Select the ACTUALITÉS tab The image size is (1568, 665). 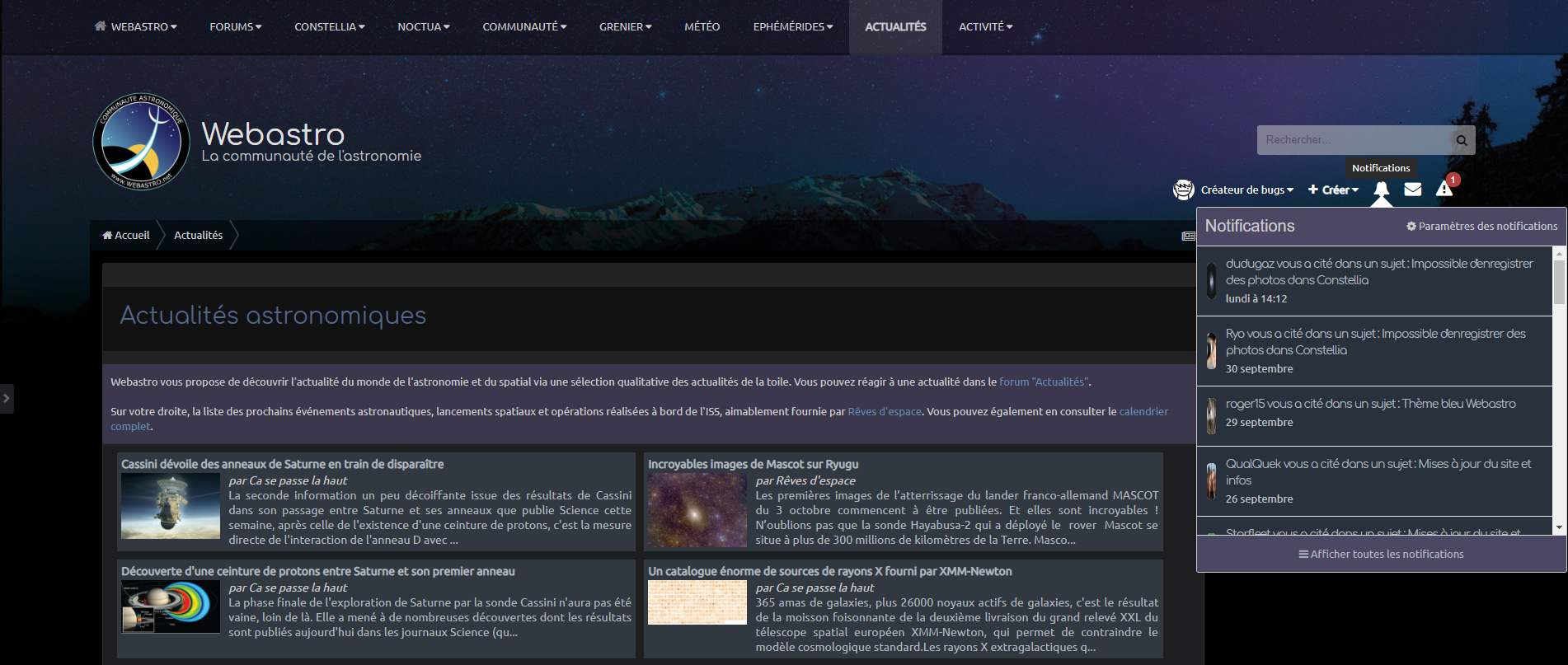point(895,26)
